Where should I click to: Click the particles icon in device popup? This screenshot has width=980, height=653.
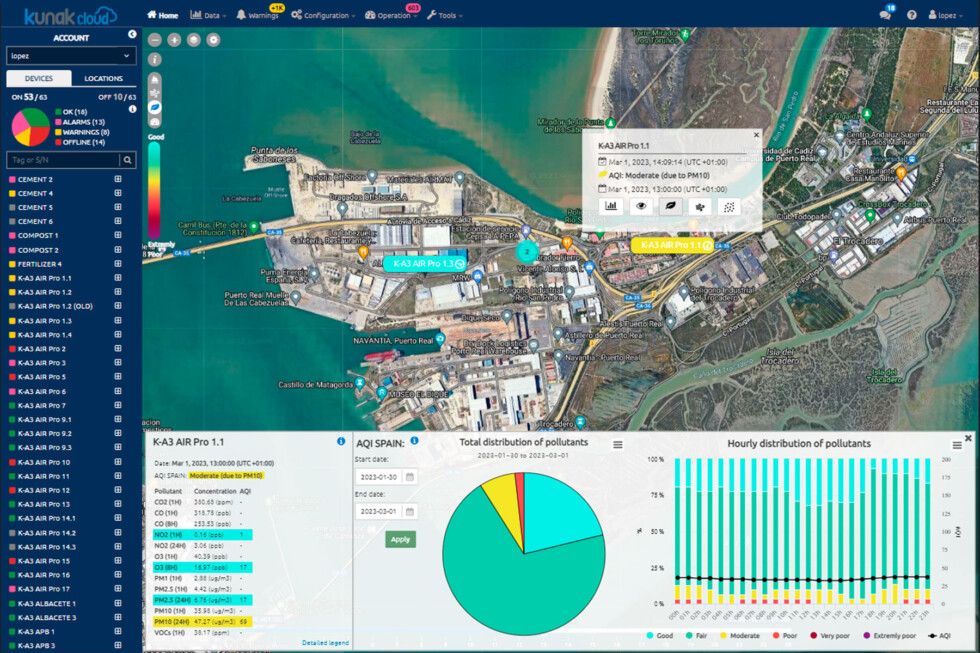[730, 206]
